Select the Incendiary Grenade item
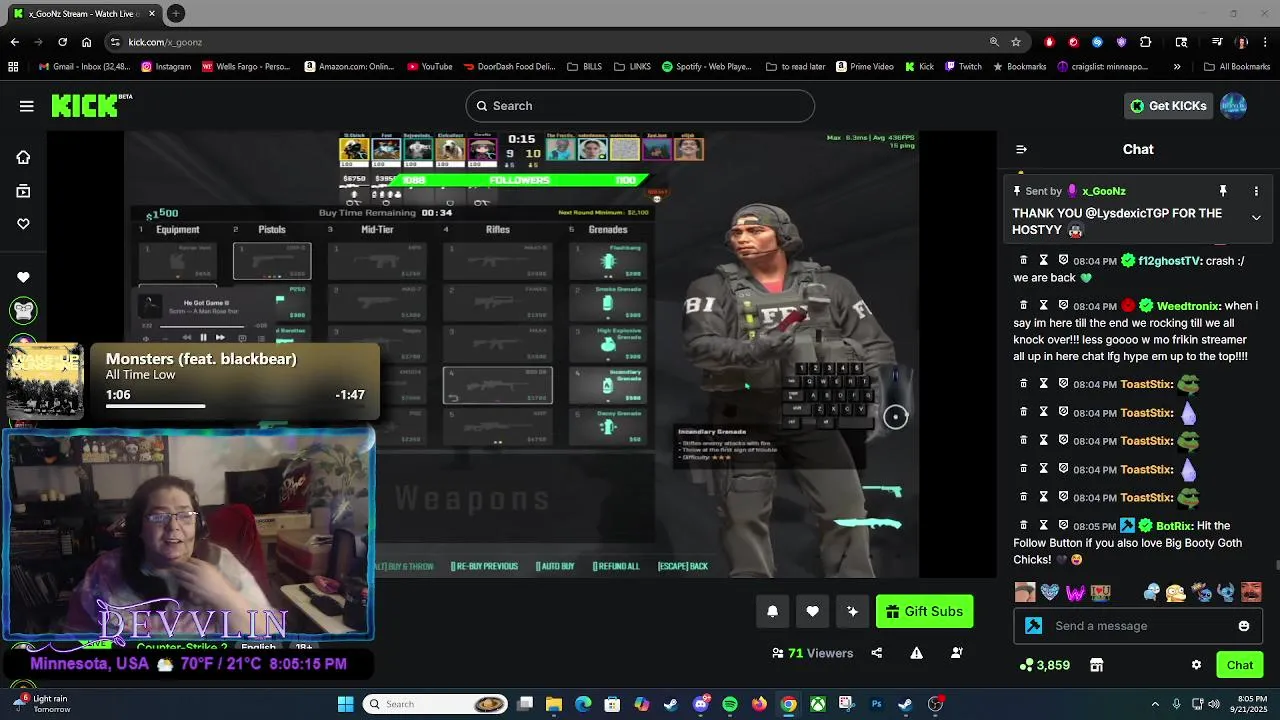Viewport: 1280px width, 720px height. (608, 385)
